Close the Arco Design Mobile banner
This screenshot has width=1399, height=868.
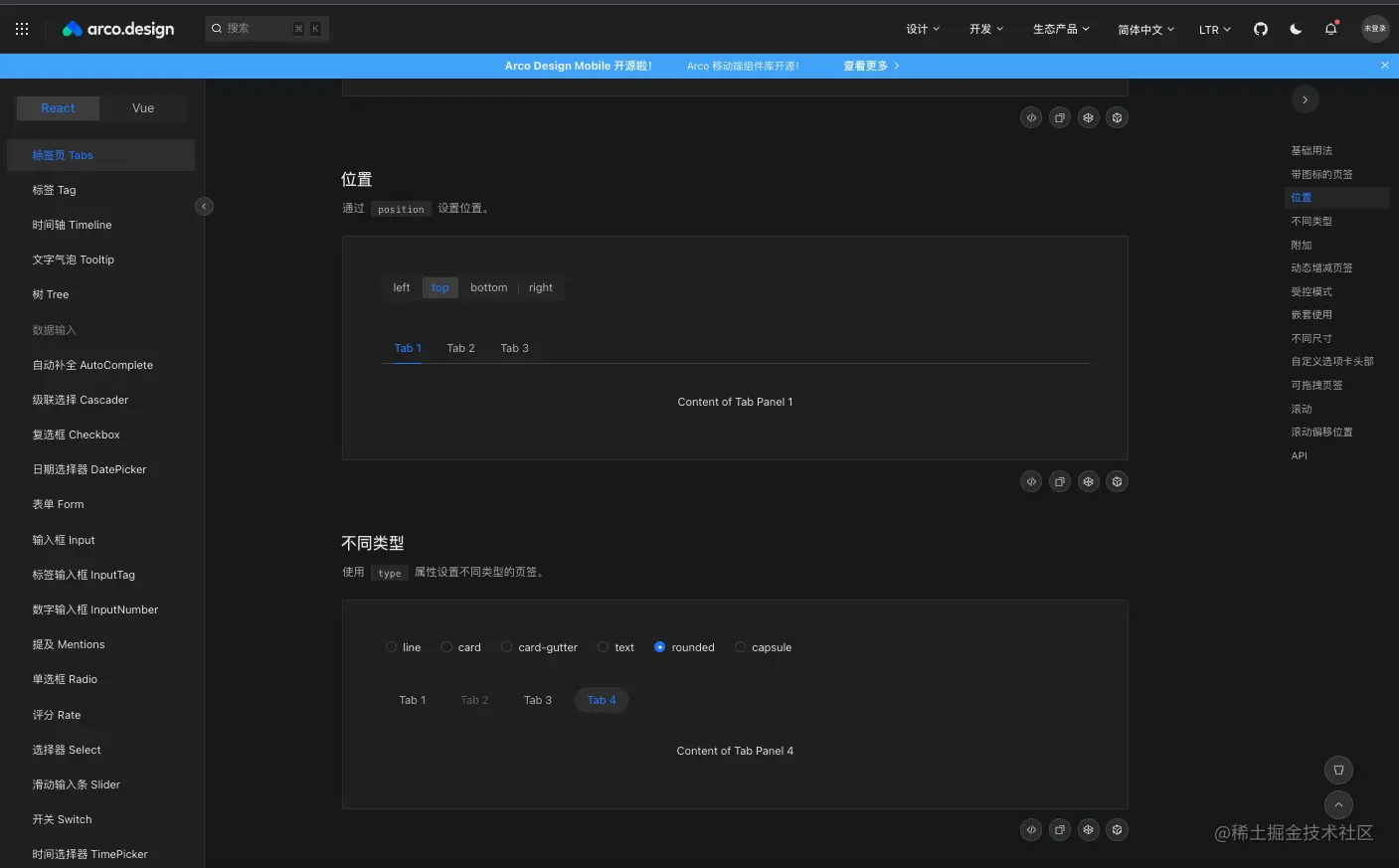(1385, 66)
